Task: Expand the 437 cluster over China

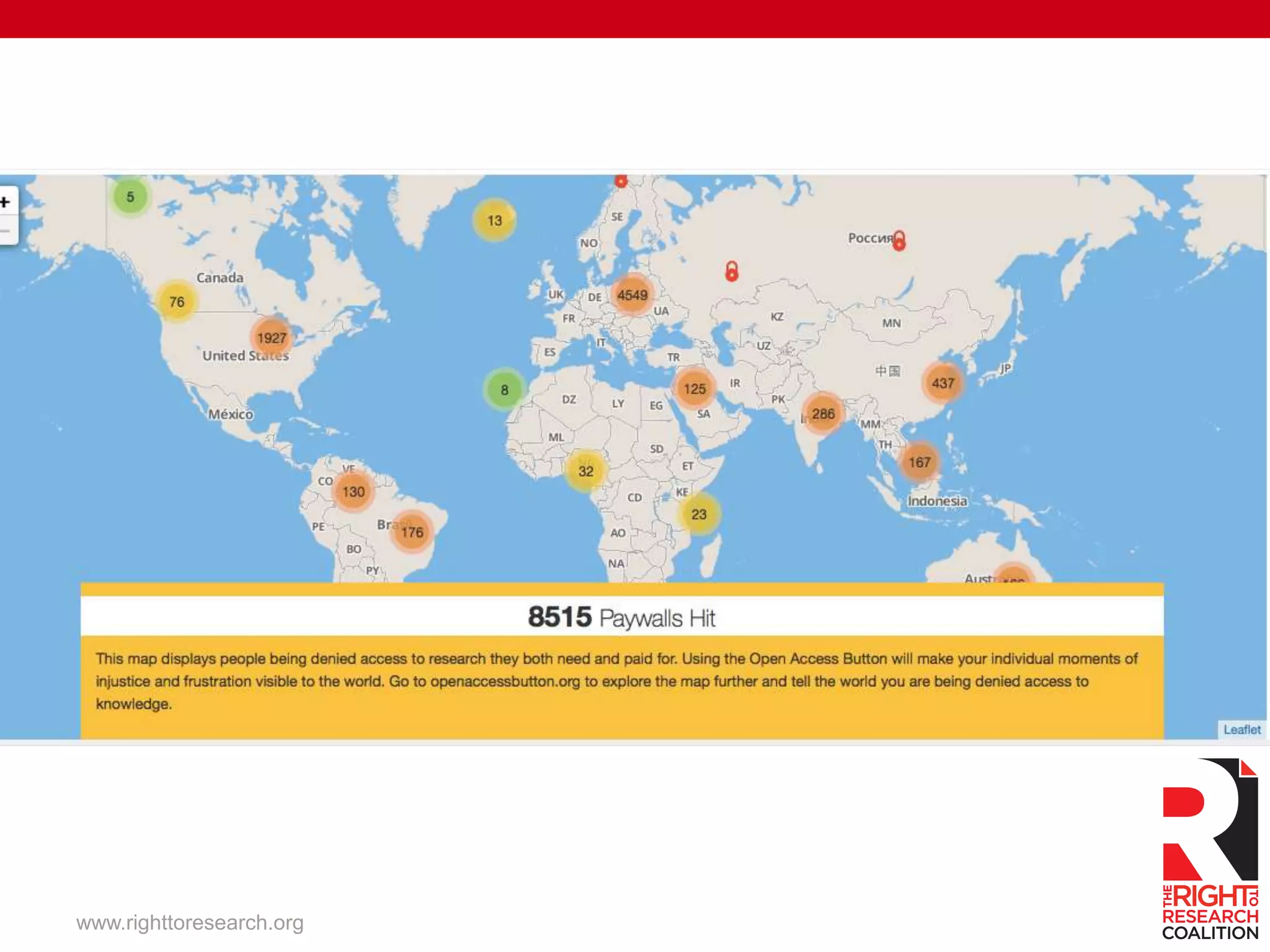Action: pos(943,383)
